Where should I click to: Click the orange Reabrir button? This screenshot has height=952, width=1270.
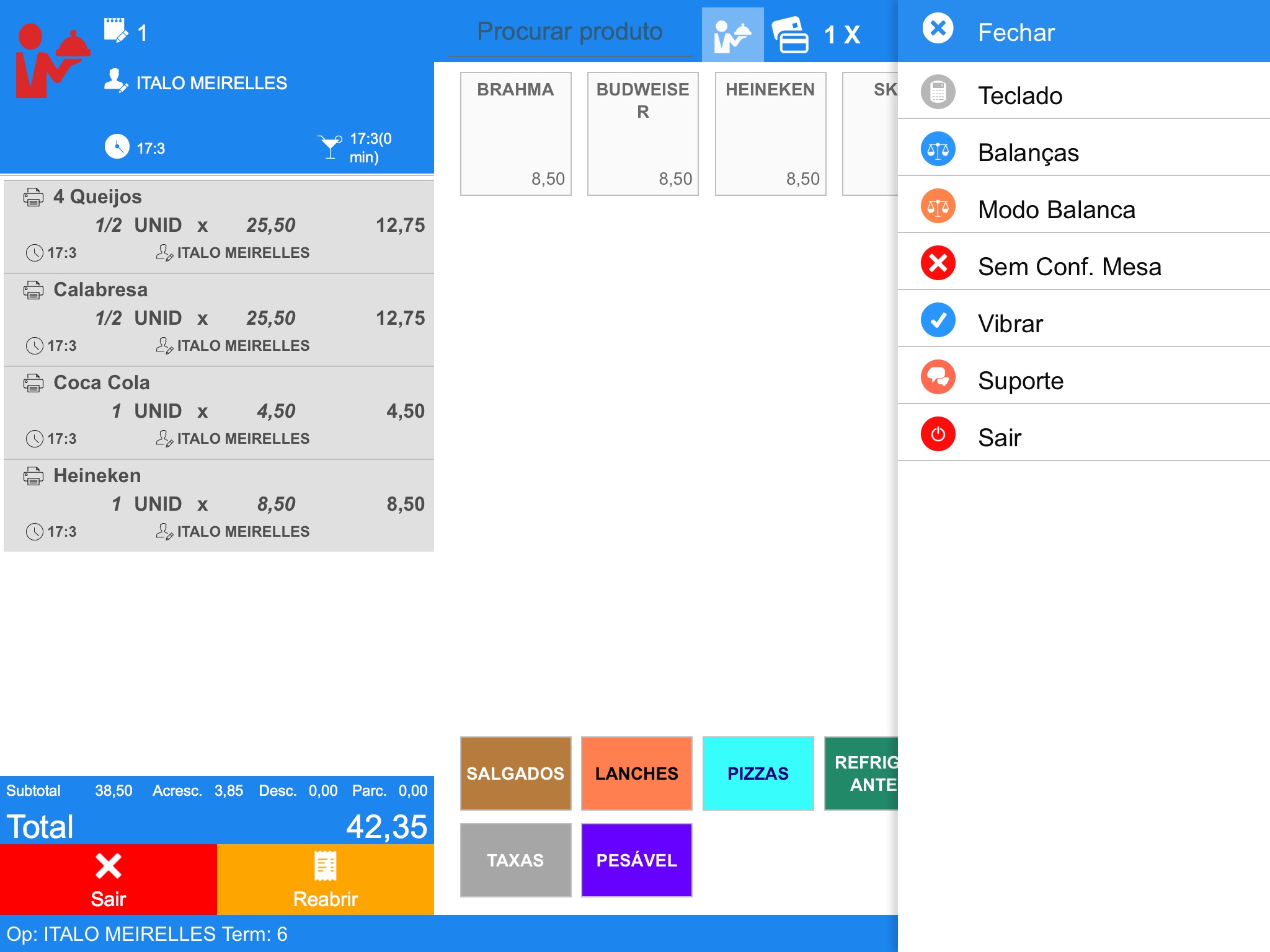pos(326,879)
